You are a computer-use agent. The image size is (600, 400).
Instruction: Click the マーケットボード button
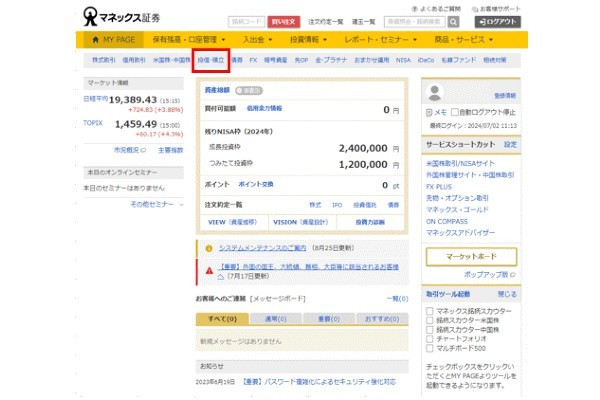(471, 256)
